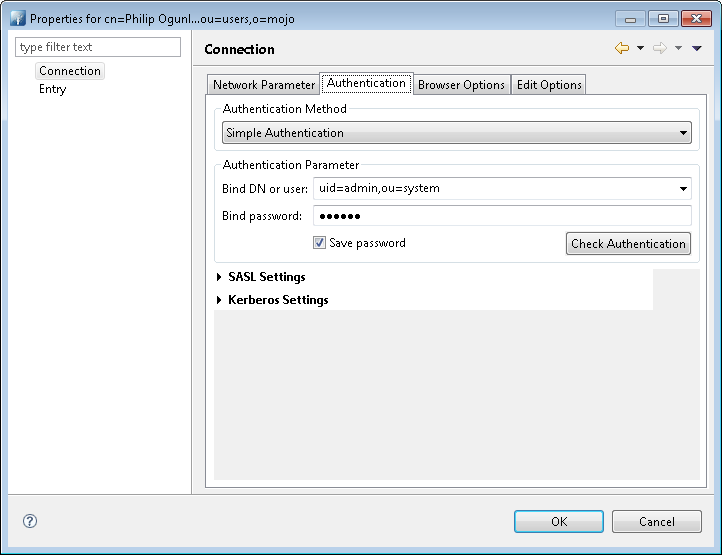This screenshot has width=722, height=555.
Task: Click the Bind DN text uid=admin,ou=system
Action: [x=379, y=188]
